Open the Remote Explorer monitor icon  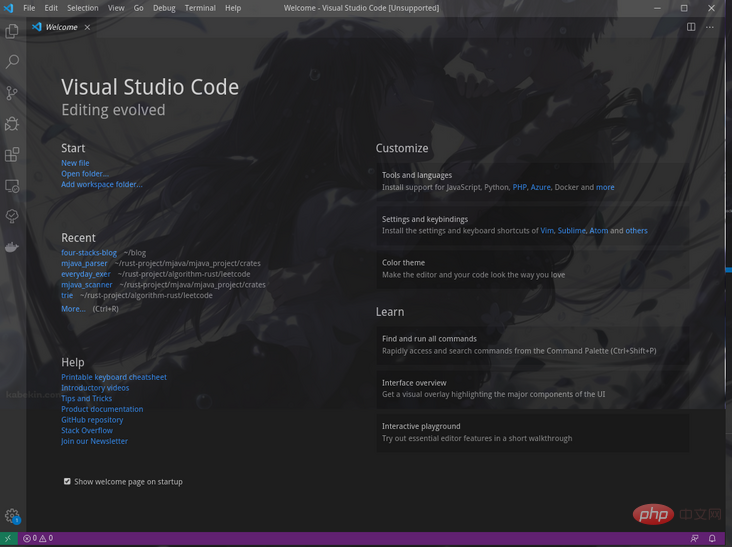coord(12,186)
